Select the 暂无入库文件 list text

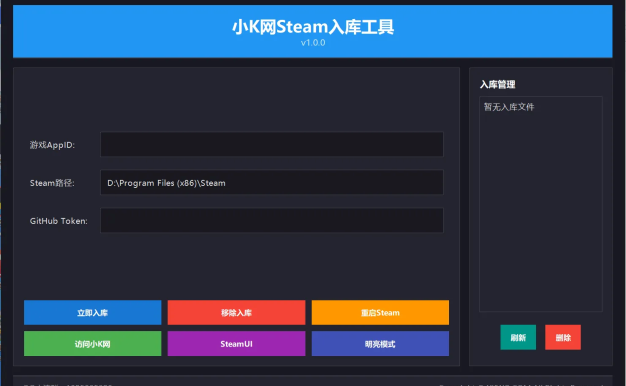click(509, 107)
